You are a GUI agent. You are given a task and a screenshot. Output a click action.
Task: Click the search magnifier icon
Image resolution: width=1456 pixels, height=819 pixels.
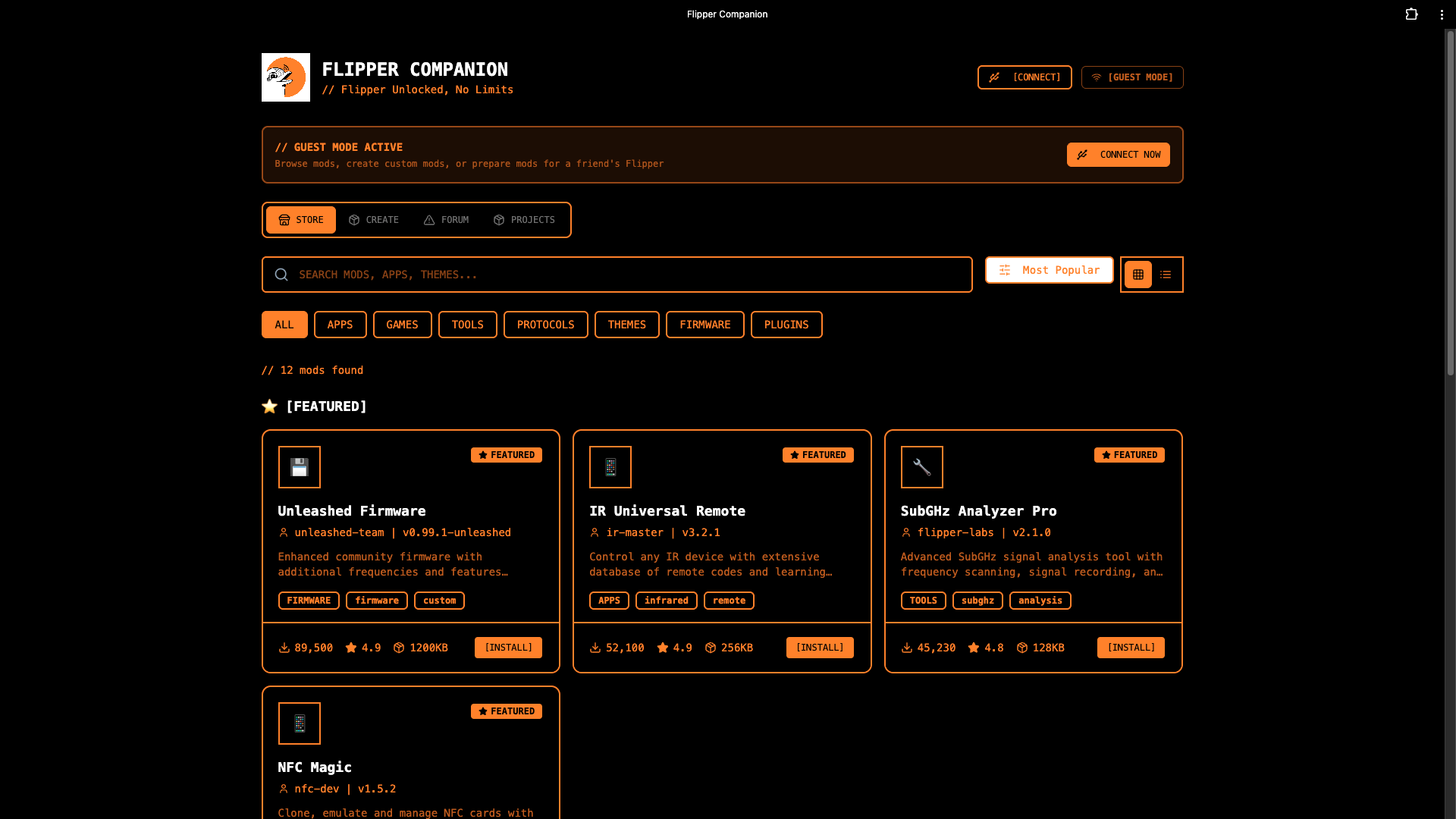281,275
